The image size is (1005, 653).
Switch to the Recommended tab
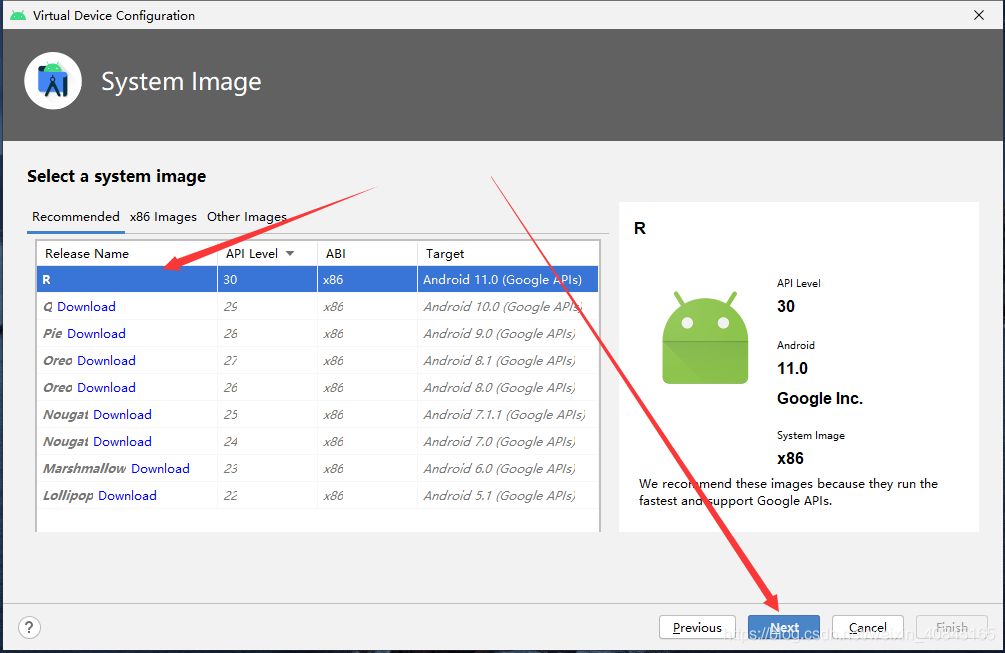click(76, 217)
